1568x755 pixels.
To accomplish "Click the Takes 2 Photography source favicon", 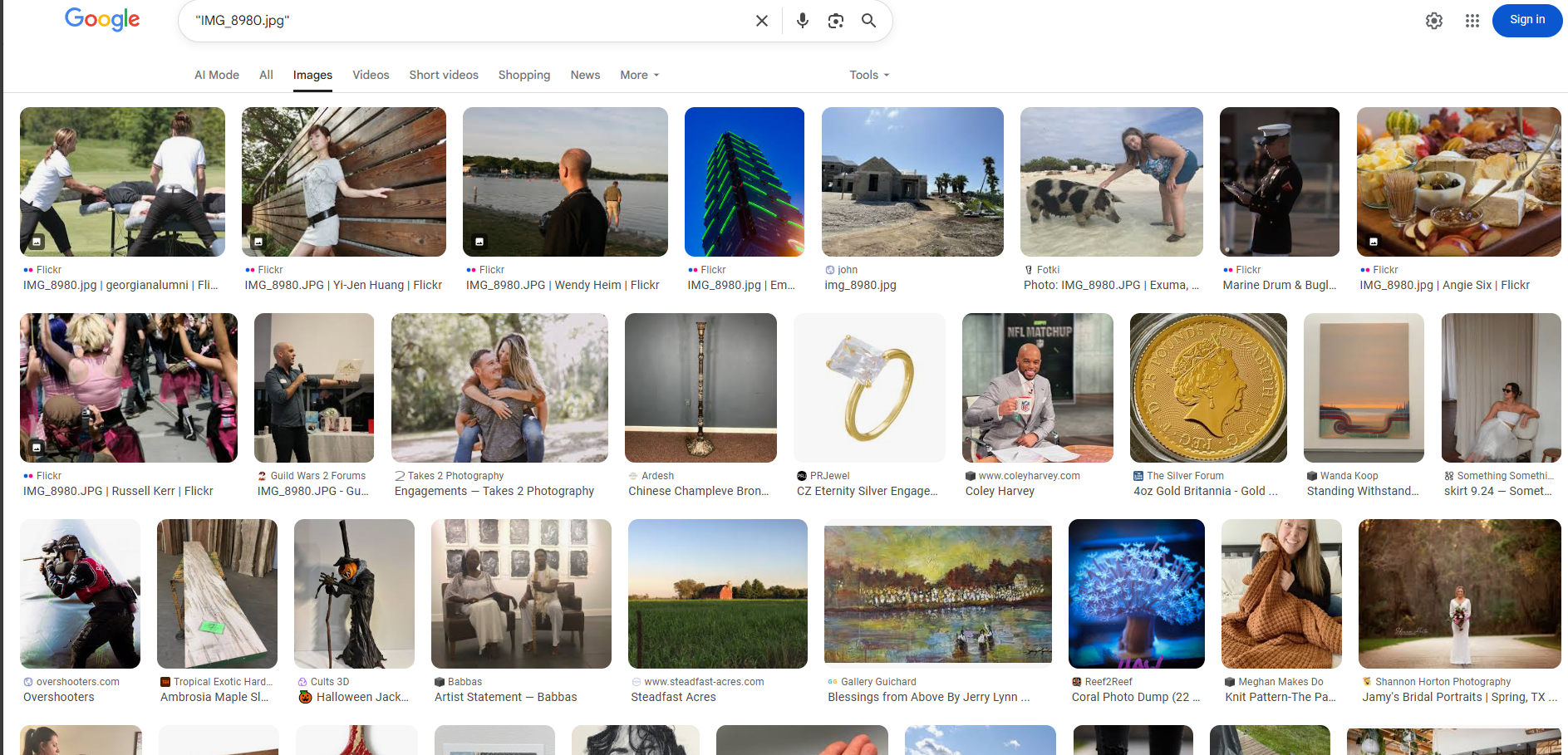I will [x=400, y=476].
